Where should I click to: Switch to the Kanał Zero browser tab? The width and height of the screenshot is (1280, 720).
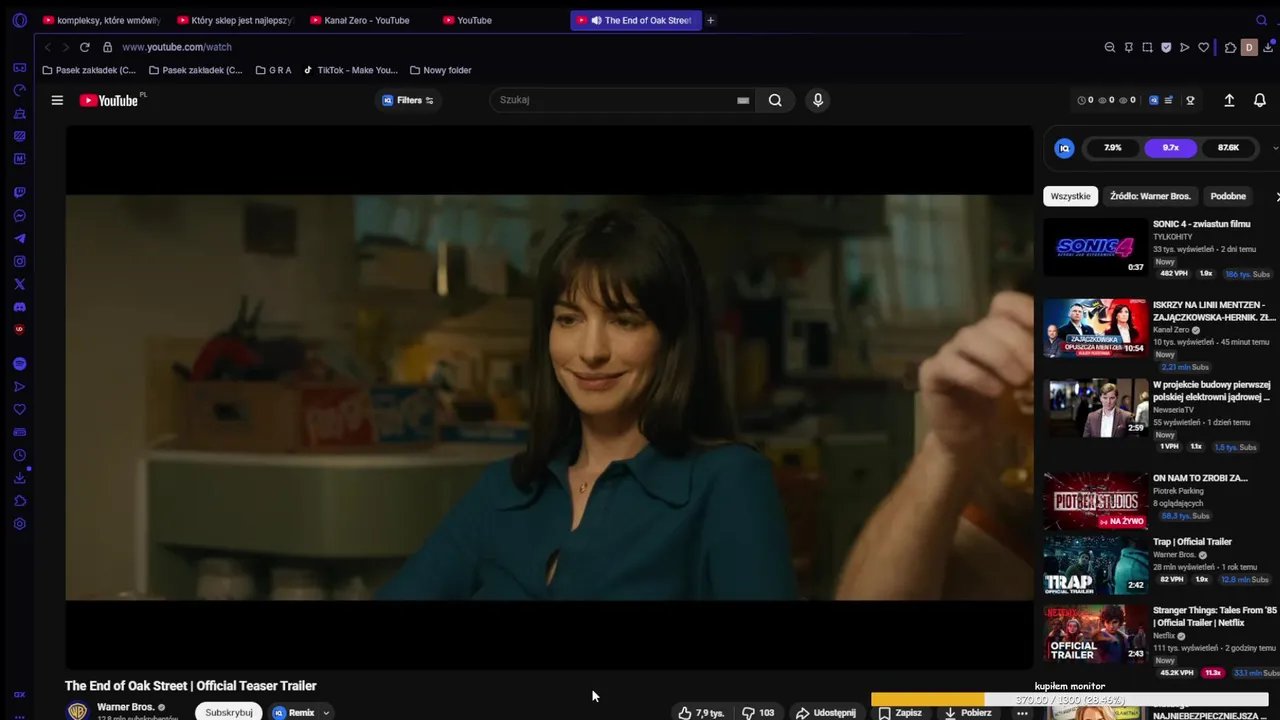tap(368, 20)
